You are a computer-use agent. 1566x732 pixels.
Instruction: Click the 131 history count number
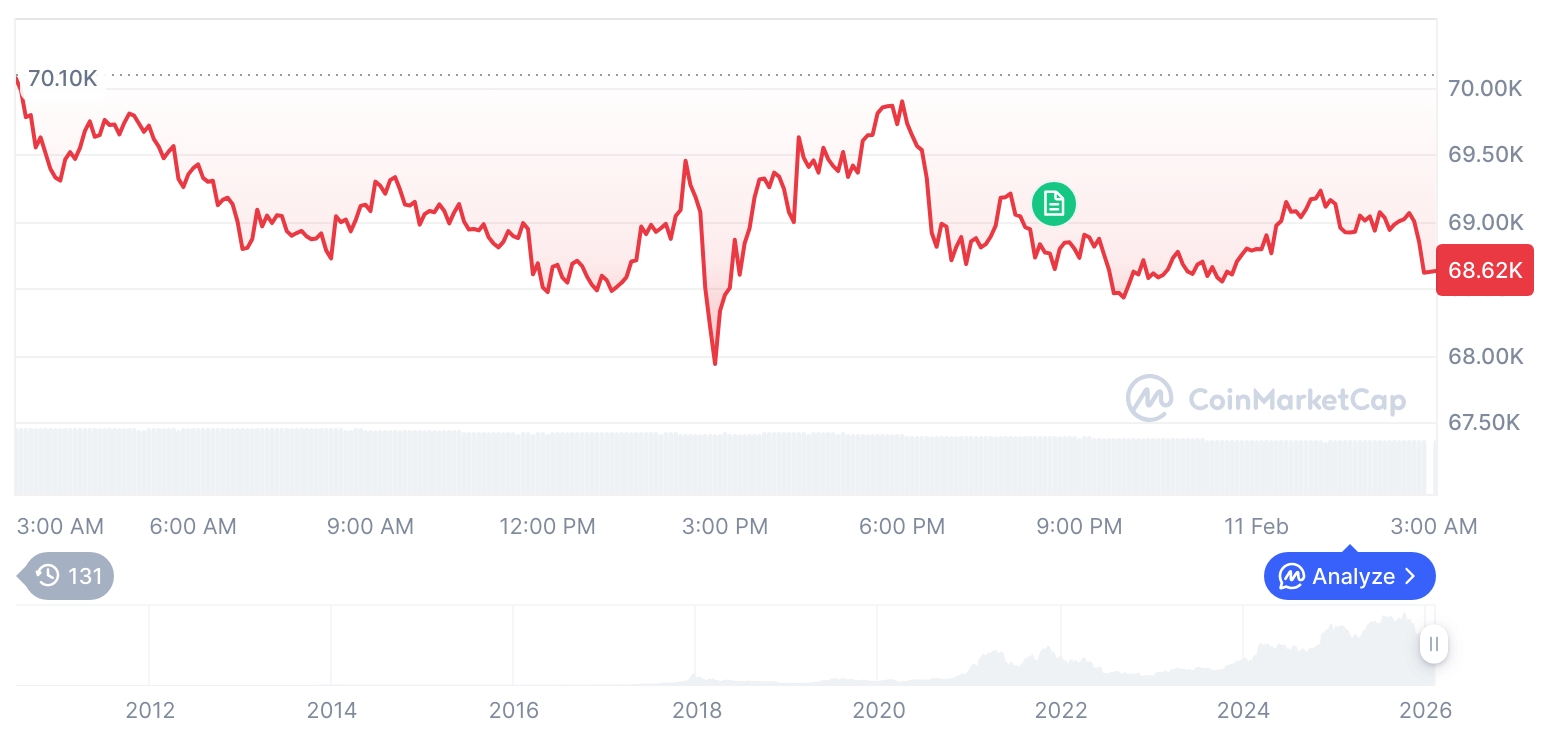tap(85, 576)
